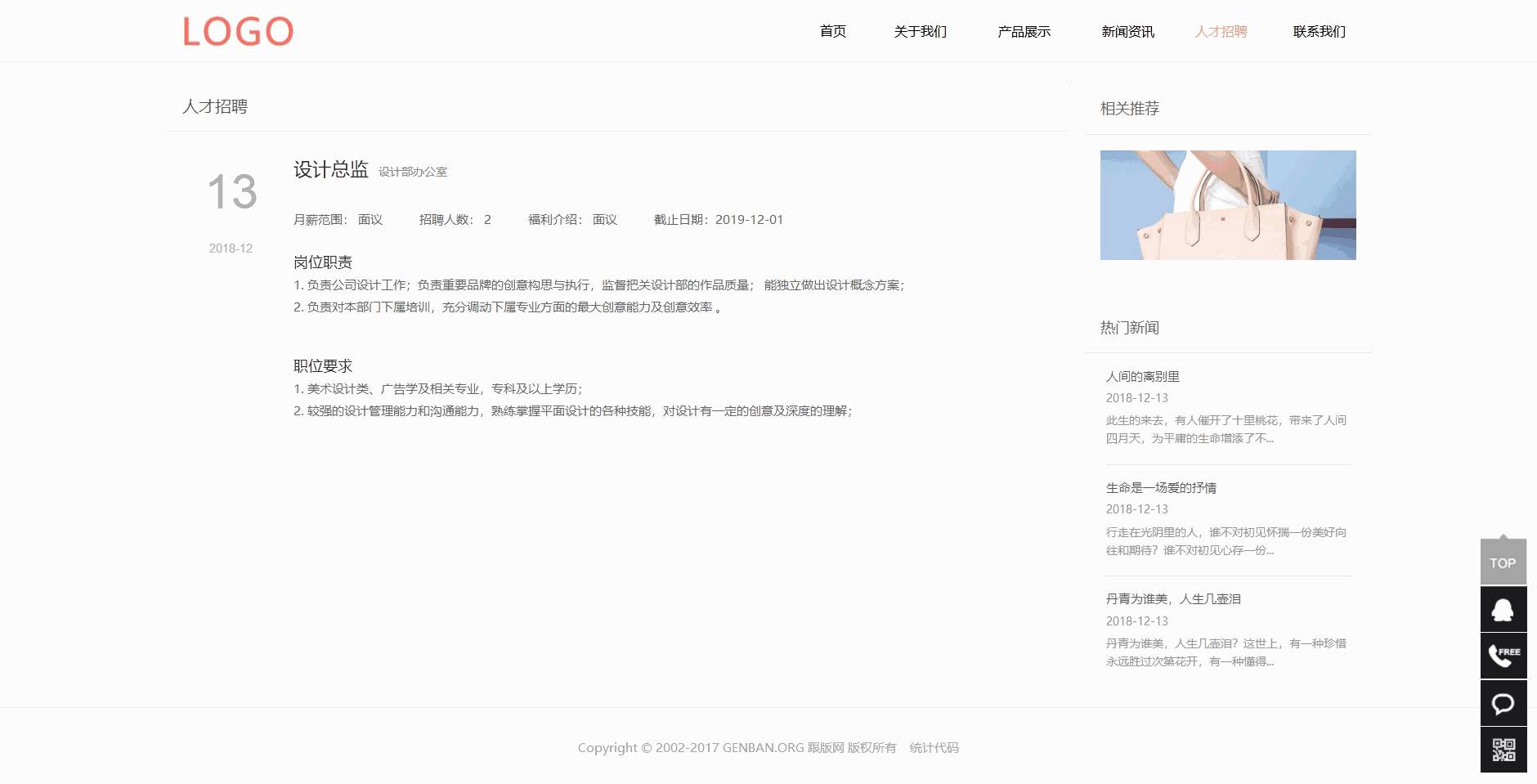The width and height of the screenshot is (1537, 784).
Task: Click excerpt starting 此生的来去
Action: tap(1226, 429)
